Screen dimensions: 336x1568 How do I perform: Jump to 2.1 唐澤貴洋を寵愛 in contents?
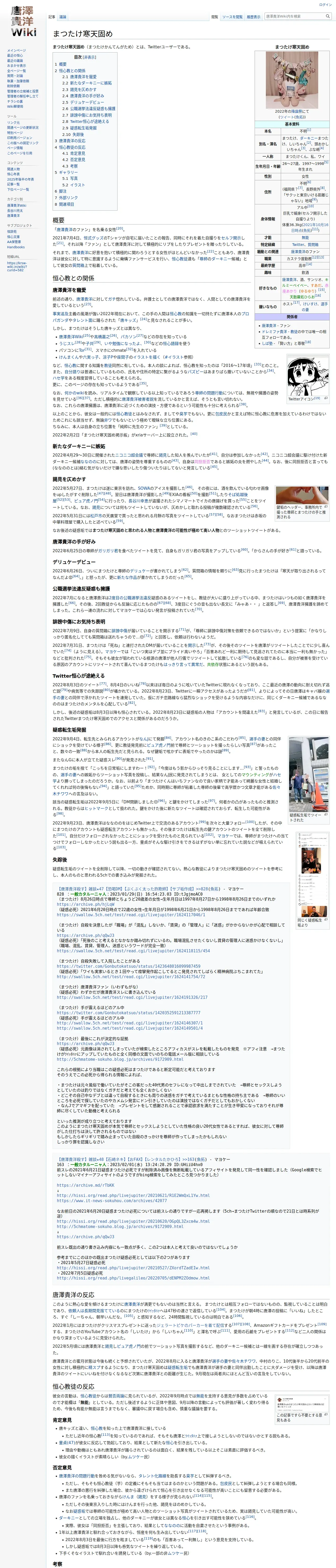click(x=79, y=77)
